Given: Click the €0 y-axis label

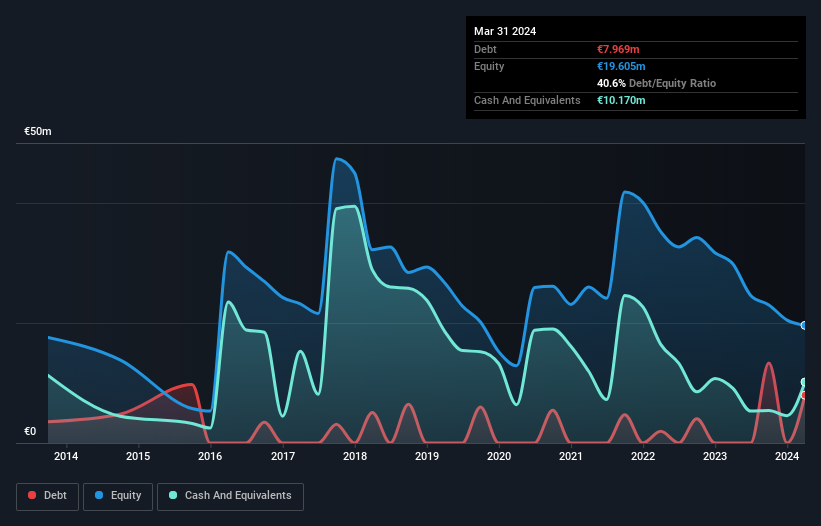Looking at the screenshot, I should pos(30,432).
